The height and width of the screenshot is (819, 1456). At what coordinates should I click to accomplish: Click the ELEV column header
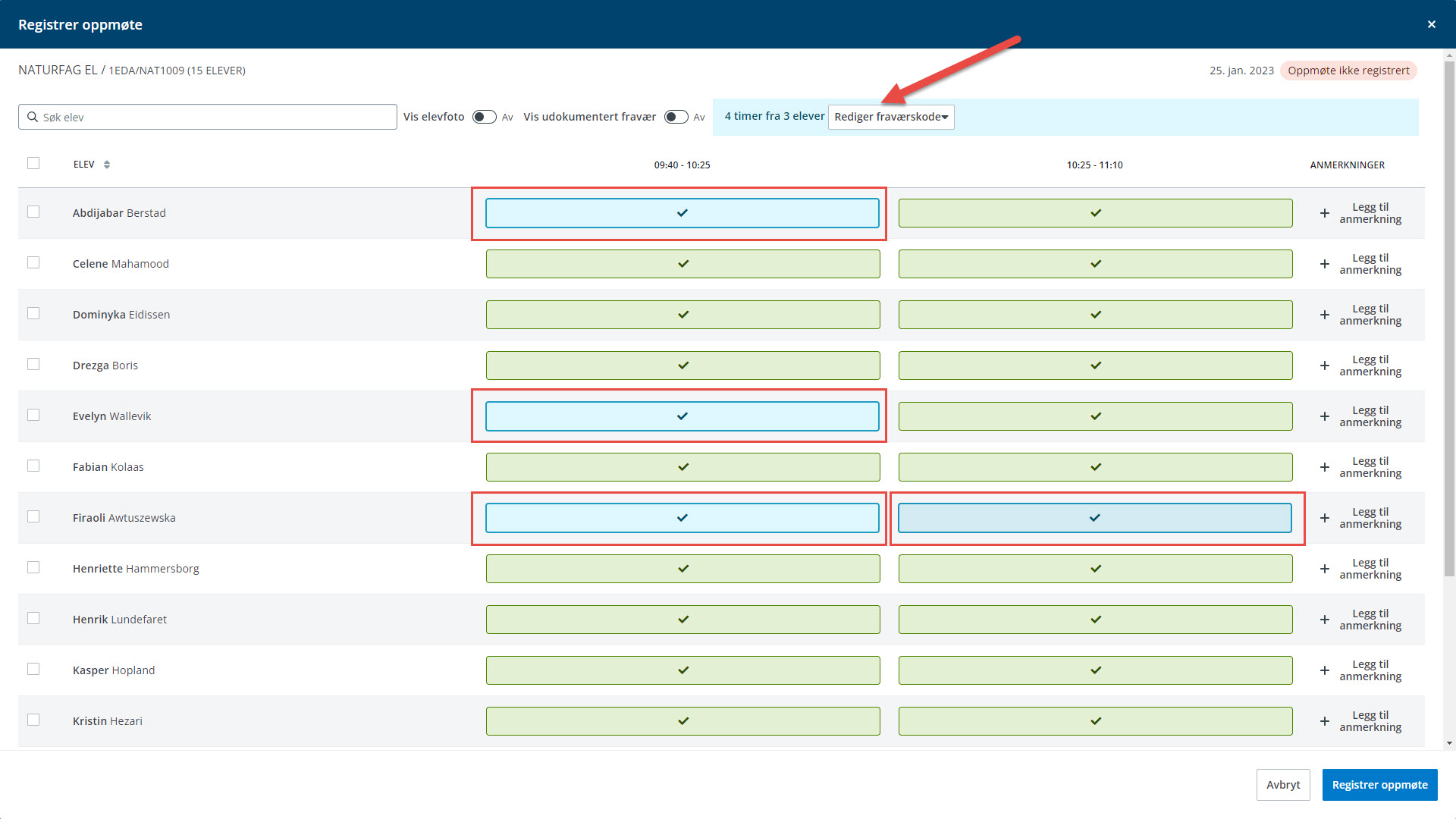pyautogui.click(x=84, y=165)
